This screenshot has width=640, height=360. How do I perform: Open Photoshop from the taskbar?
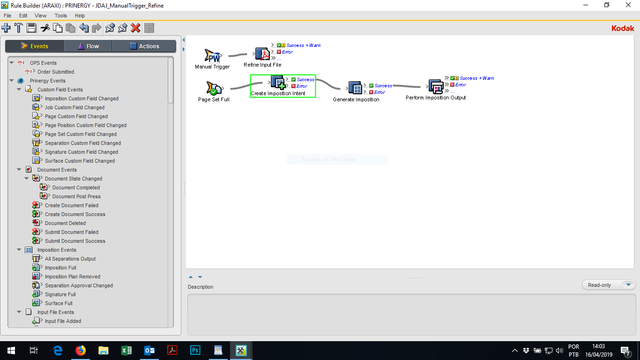pos(195,350)
